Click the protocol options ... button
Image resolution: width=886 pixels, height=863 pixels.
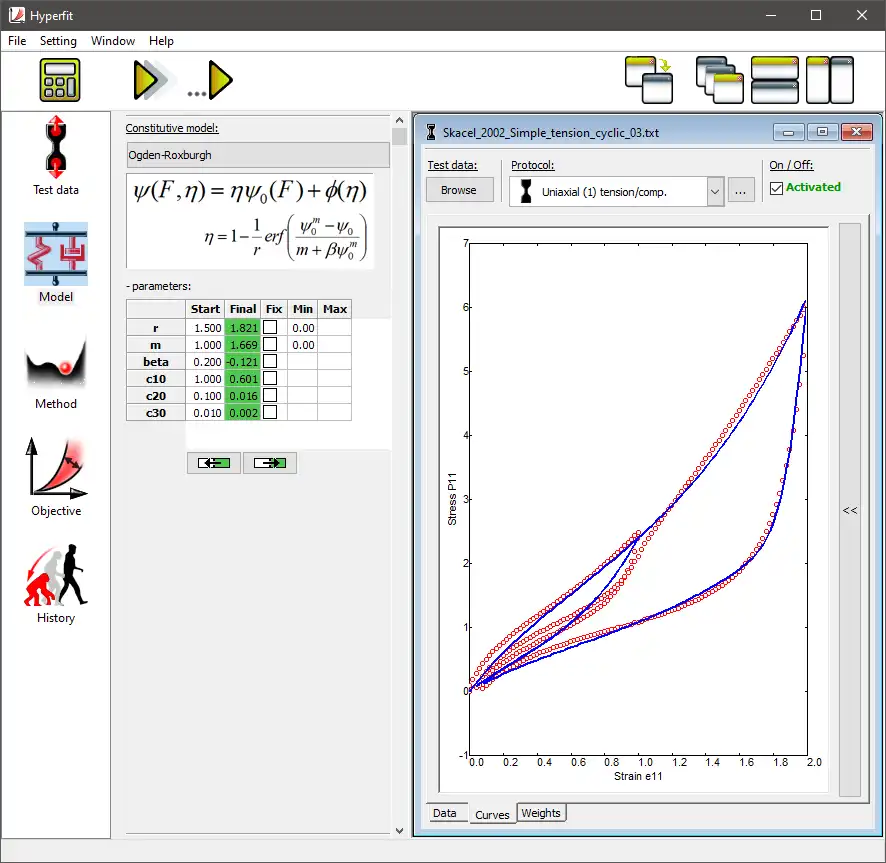(740, 192)
